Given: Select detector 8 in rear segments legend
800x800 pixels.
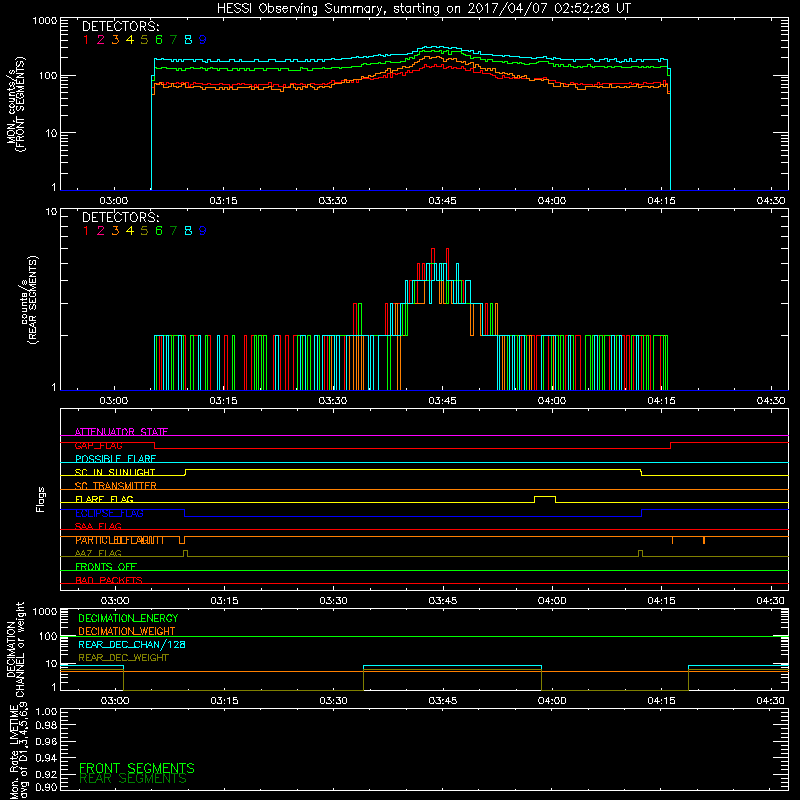Looking at the screenshot, I should 188,231.
